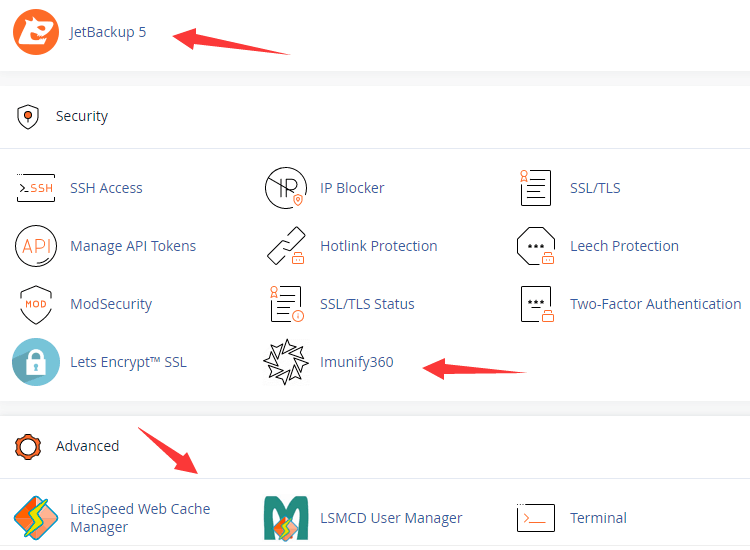Image resolution: width=750 pixels, height=550 pixels.
Task: Open the Two-Factor Authentication link
Action: 655,304
